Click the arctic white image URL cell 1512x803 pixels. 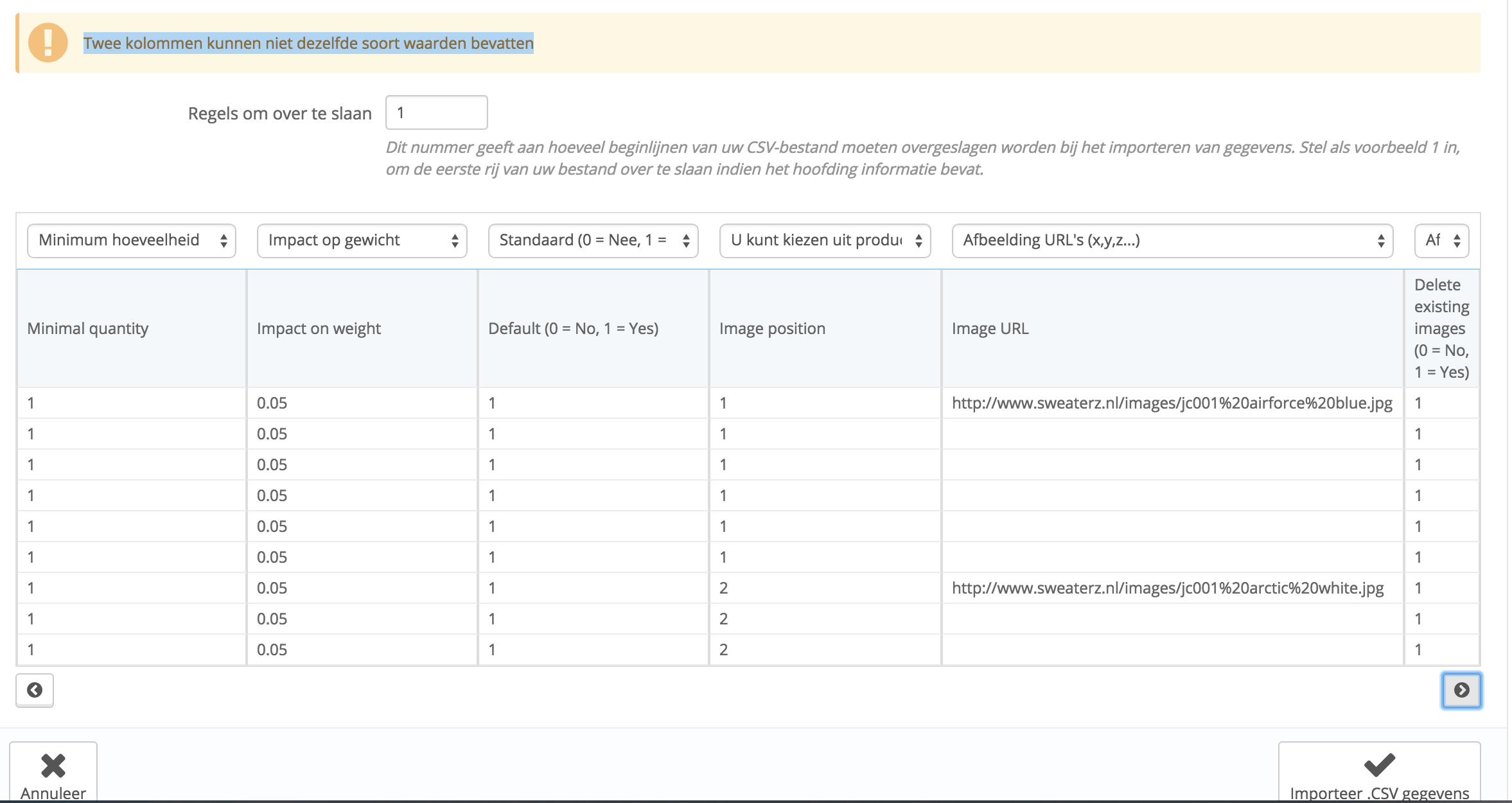point(1167,588)
